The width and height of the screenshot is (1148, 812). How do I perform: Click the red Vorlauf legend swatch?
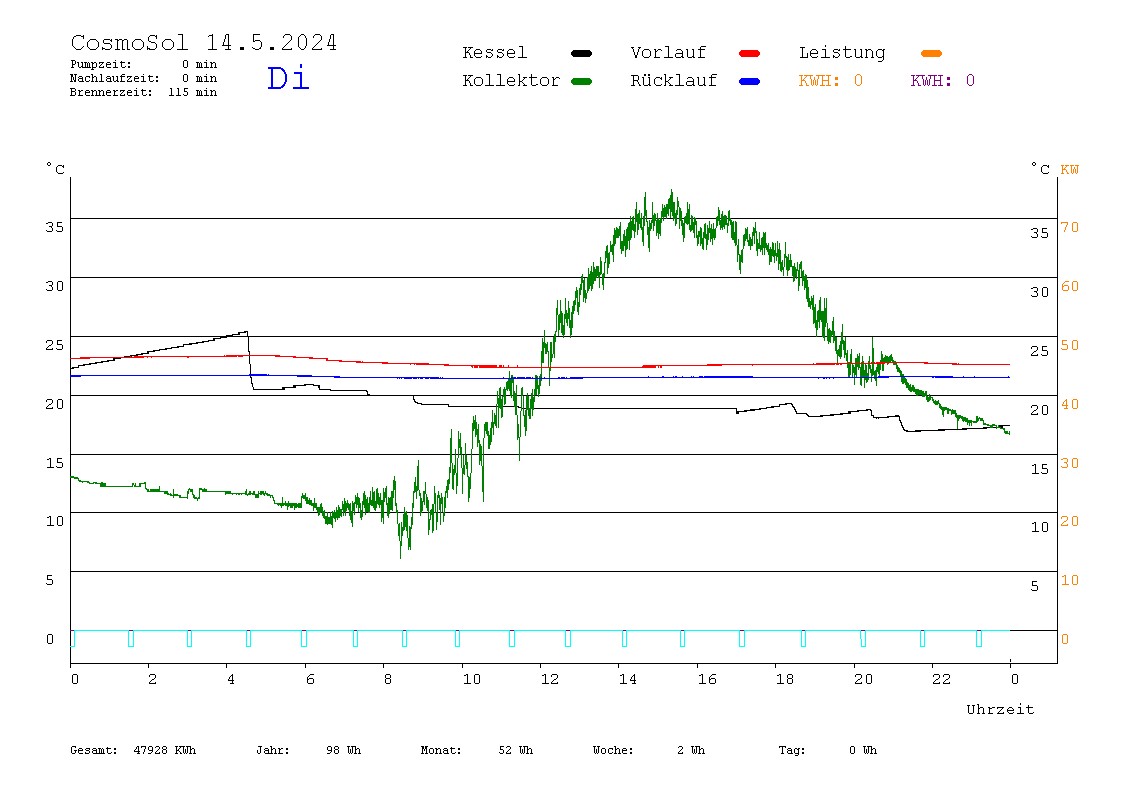(x=750, y=53)
